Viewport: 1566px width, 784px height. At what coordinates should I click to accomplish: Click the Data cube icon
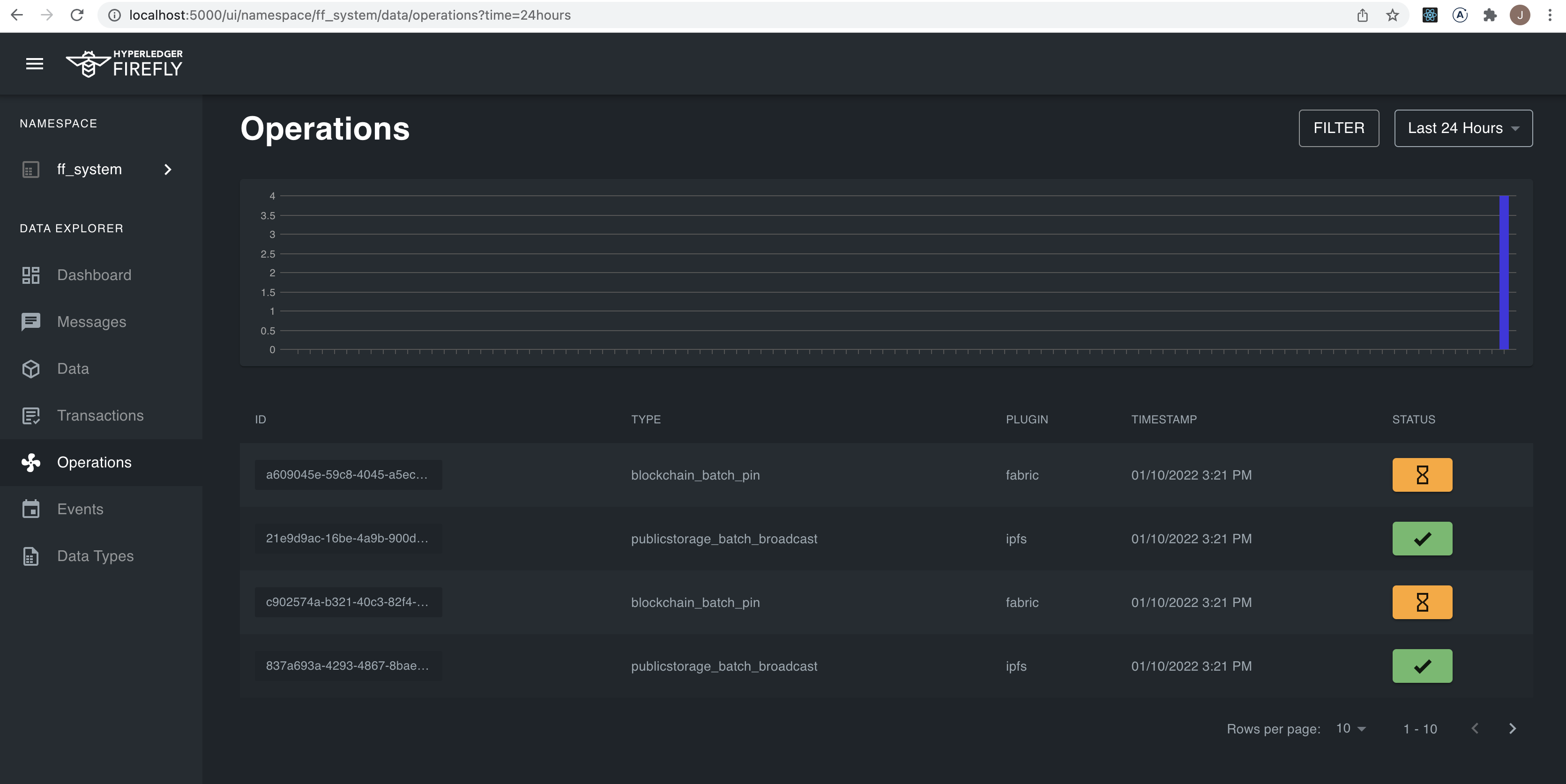click(x=30, y=369)
